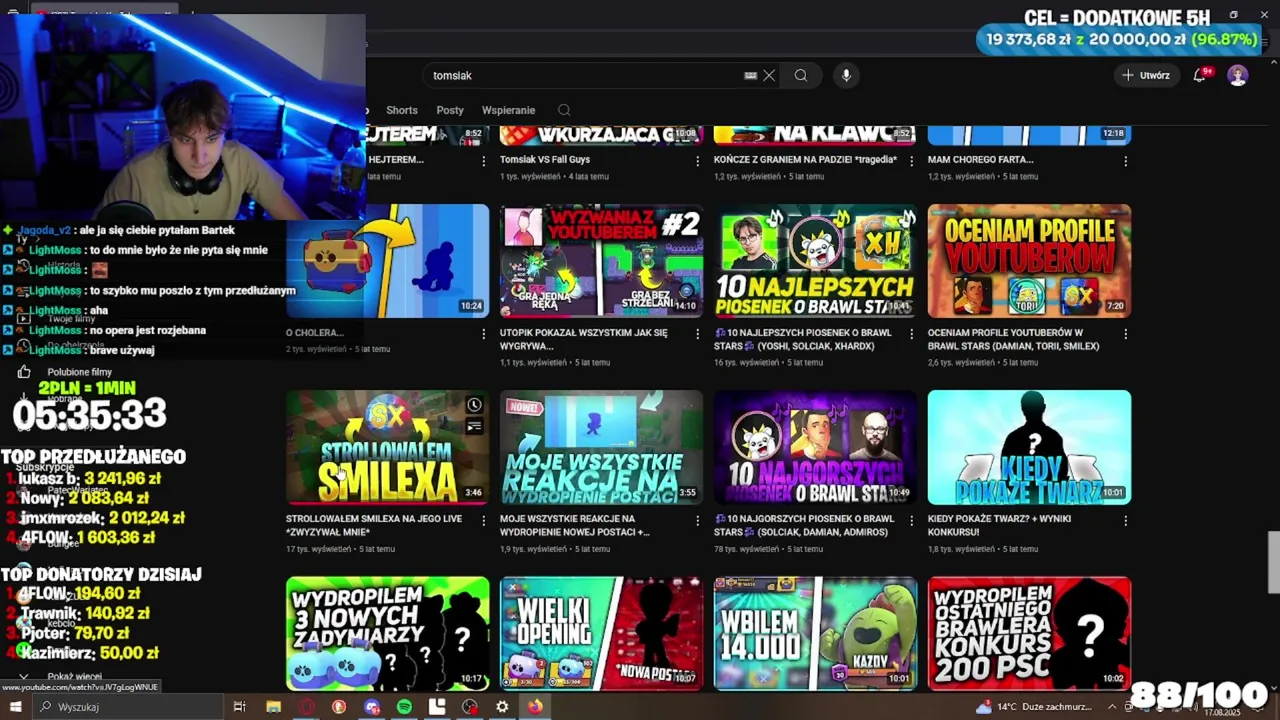1280x720 pixels.
Task: Open the weather widget showing 14°C
Action: pos(1034,707)
